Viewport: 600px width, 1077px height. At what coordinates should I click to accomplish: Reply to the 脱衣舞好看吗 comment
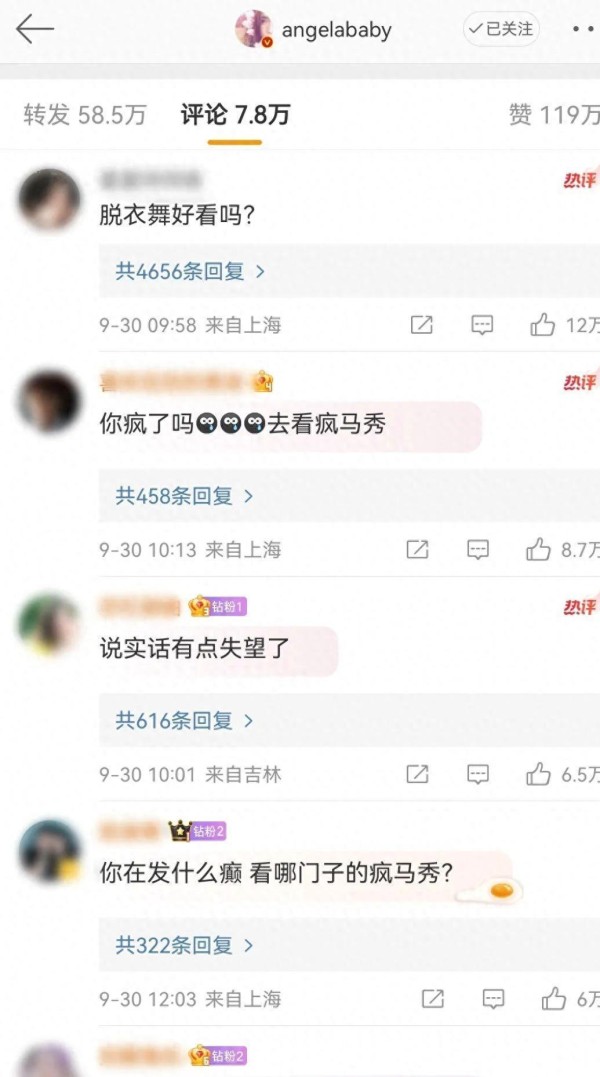(482, 325)
